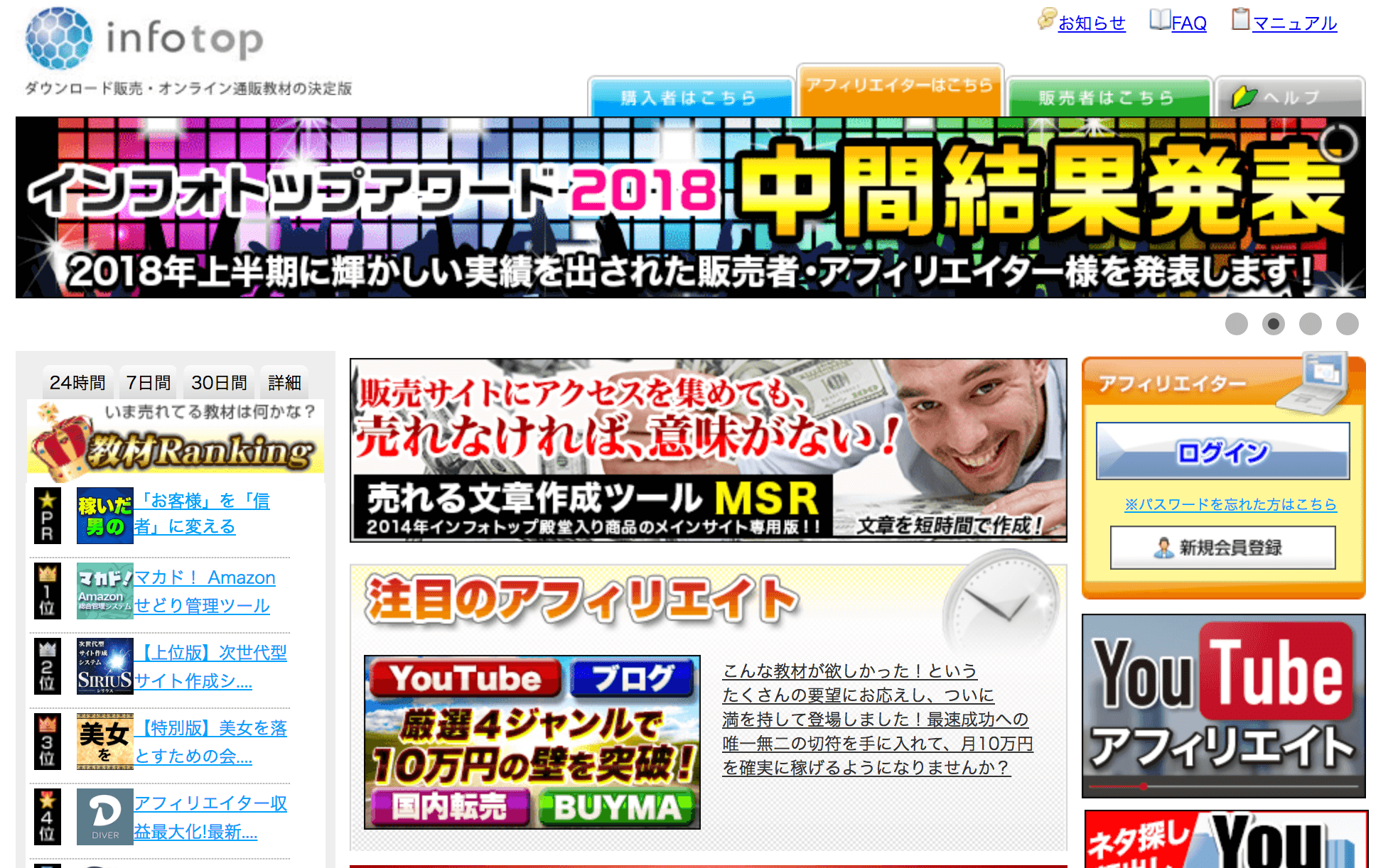
Task: Click the PR star badge icon
Action: [48, 516]
